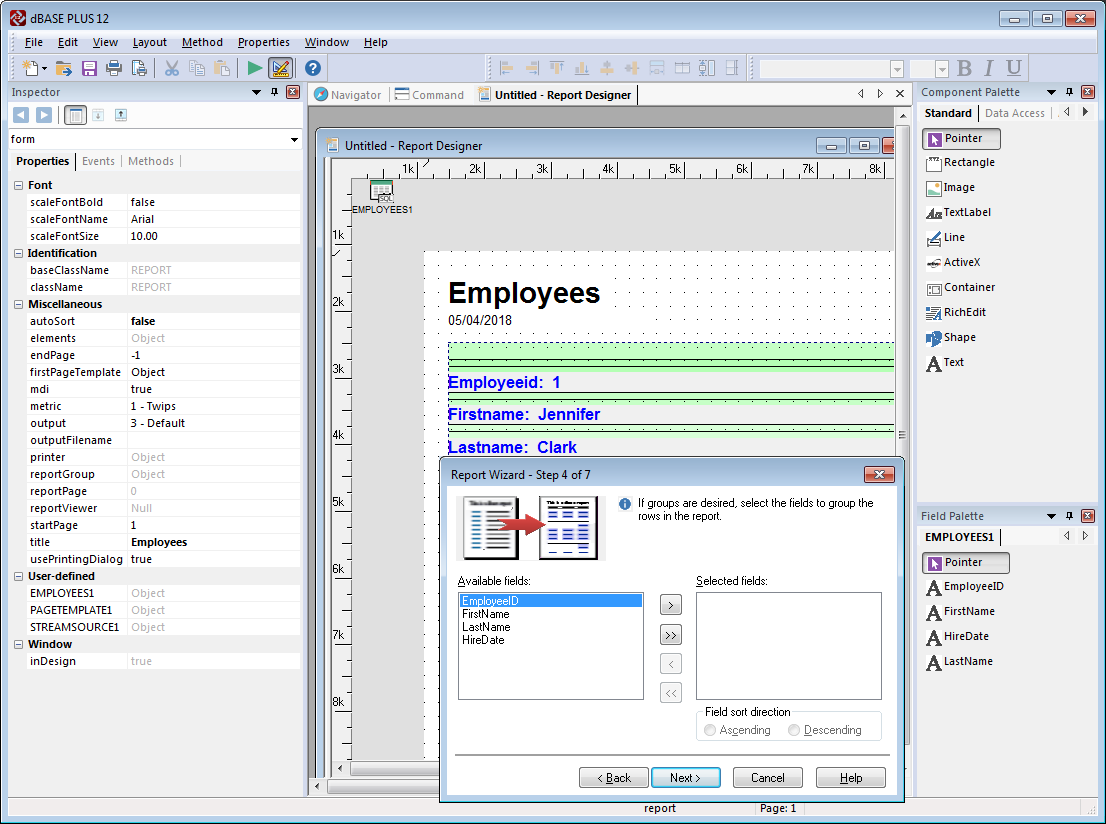Collapse the Window property group
The height and width of the screenshot is (824, 1106).
point(18,645)
